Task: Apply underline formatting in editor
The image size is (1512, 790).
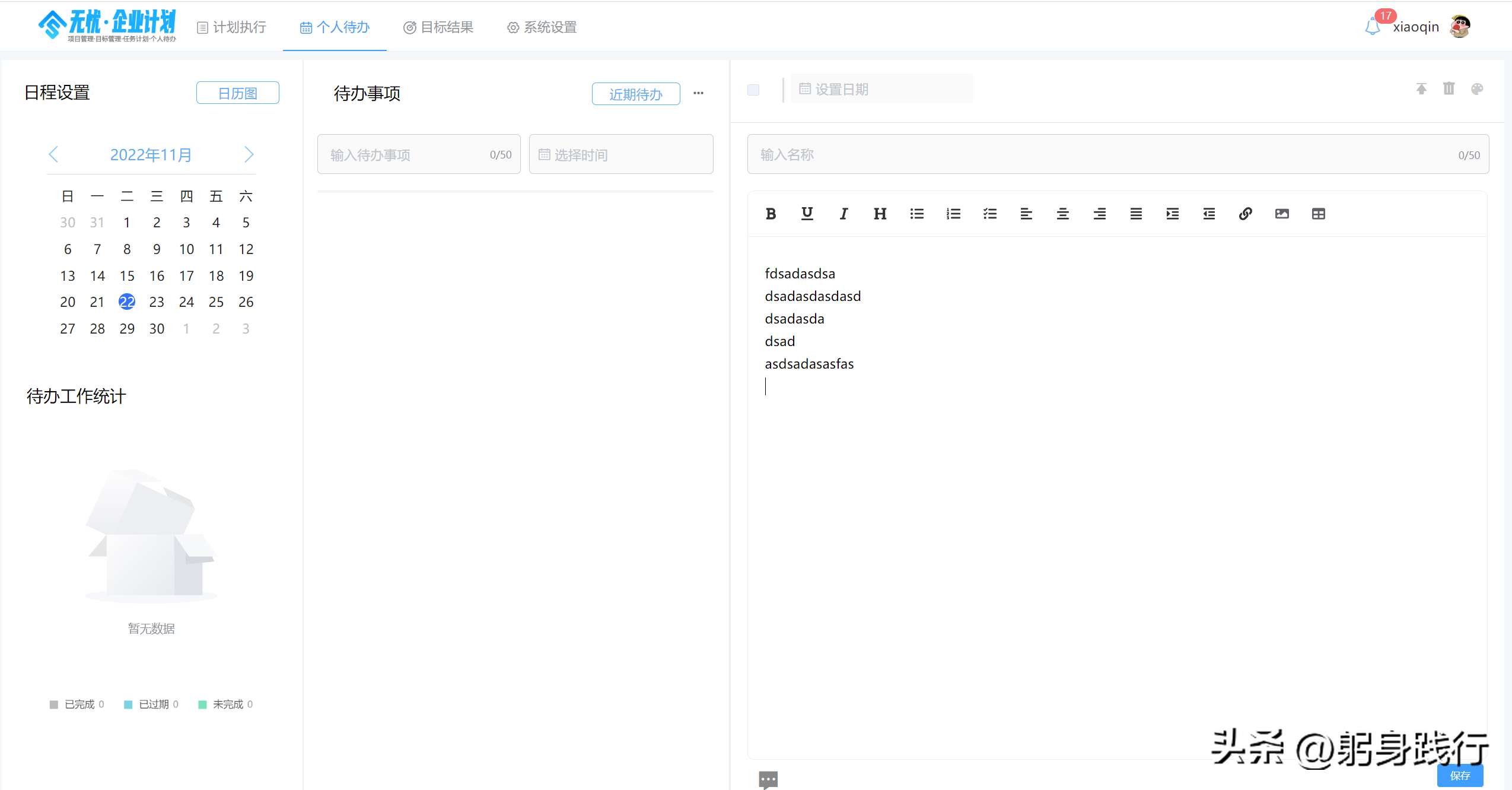Action: point(807,214)
